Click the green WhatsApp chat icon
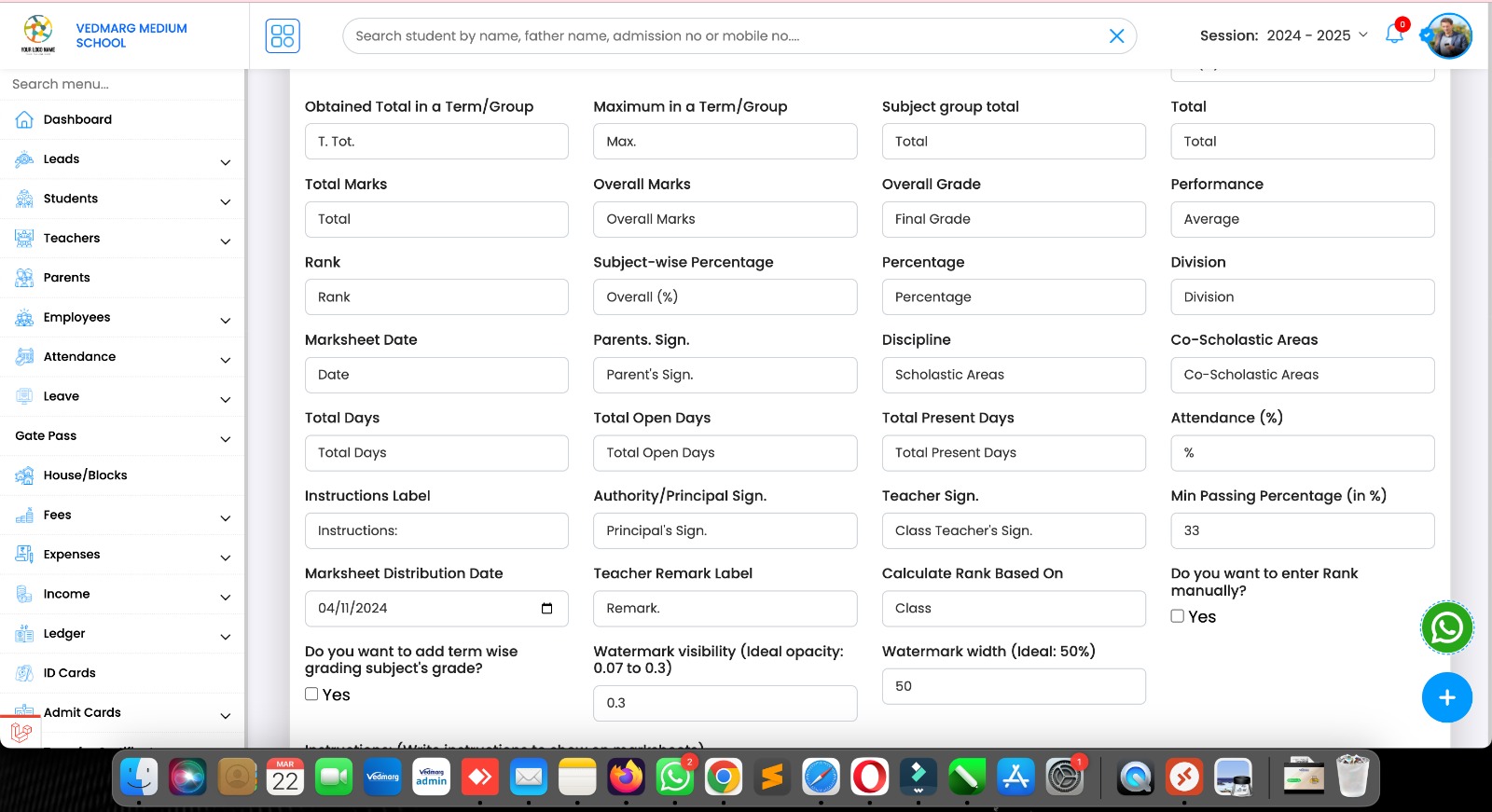Image resolution: width=1492 pixels, height=812 pixels. point(1446,627)
